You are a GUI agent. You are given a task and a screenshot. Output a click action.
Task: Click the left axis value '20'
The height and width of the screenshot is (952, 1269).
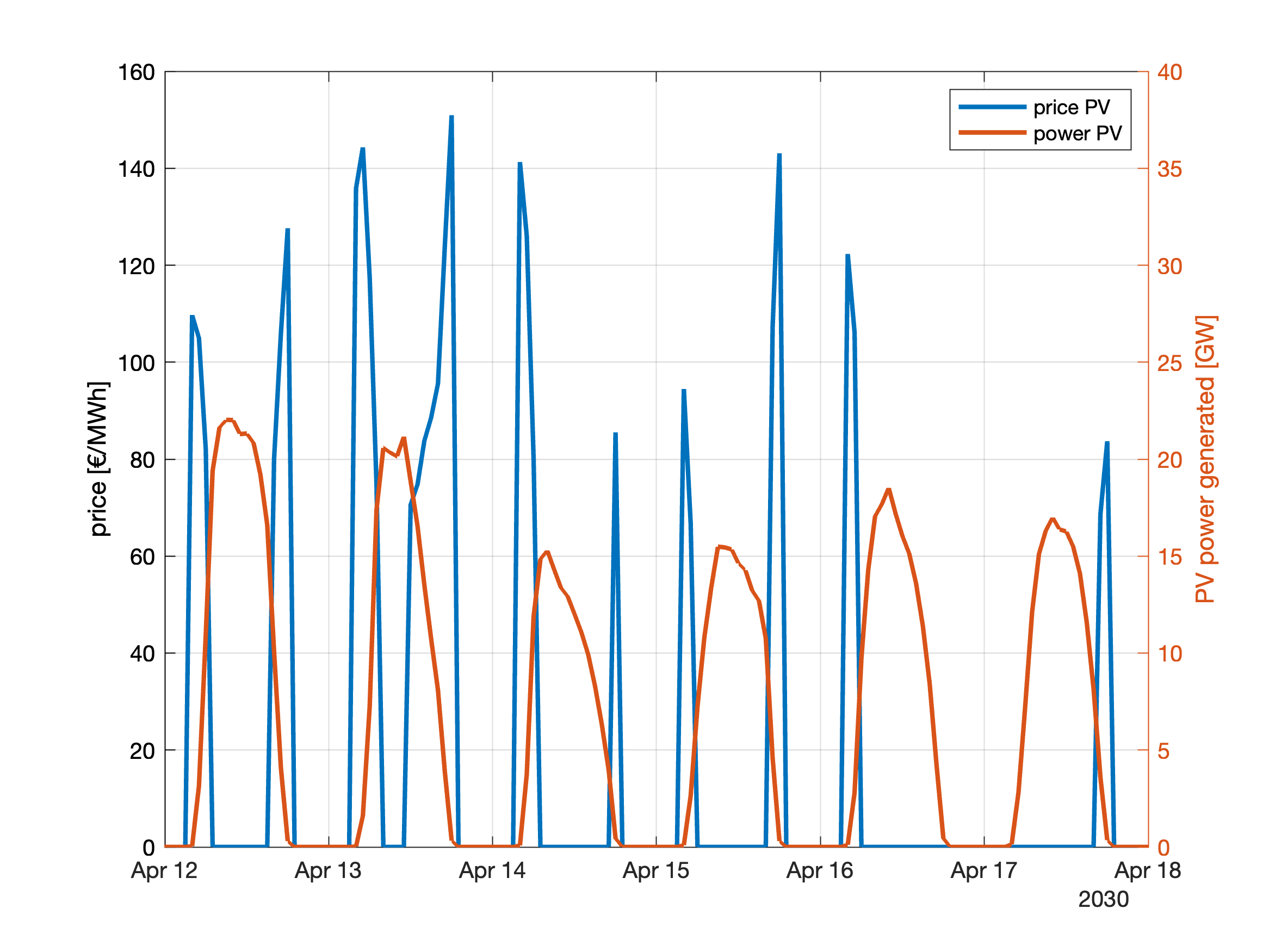[143, 751]
